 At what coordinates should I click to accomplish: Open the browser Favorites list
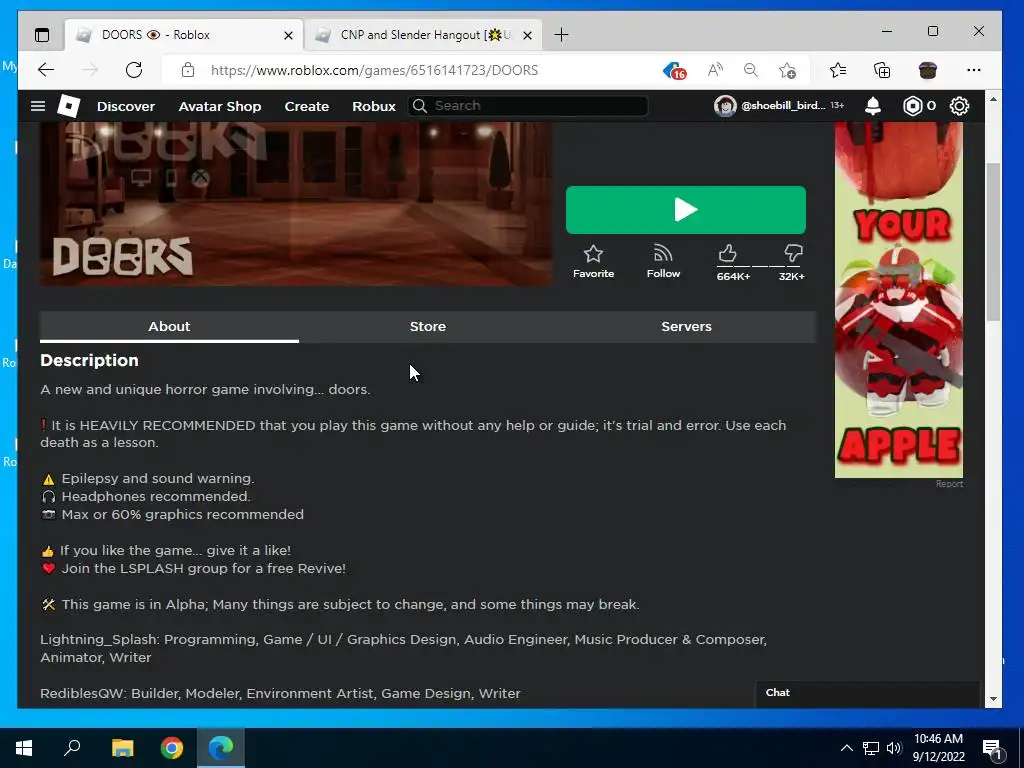[838, 70]
